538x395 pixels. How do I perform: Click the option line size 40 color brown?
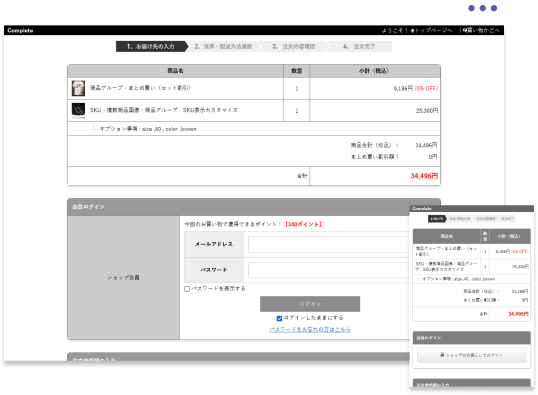(148, 129)
